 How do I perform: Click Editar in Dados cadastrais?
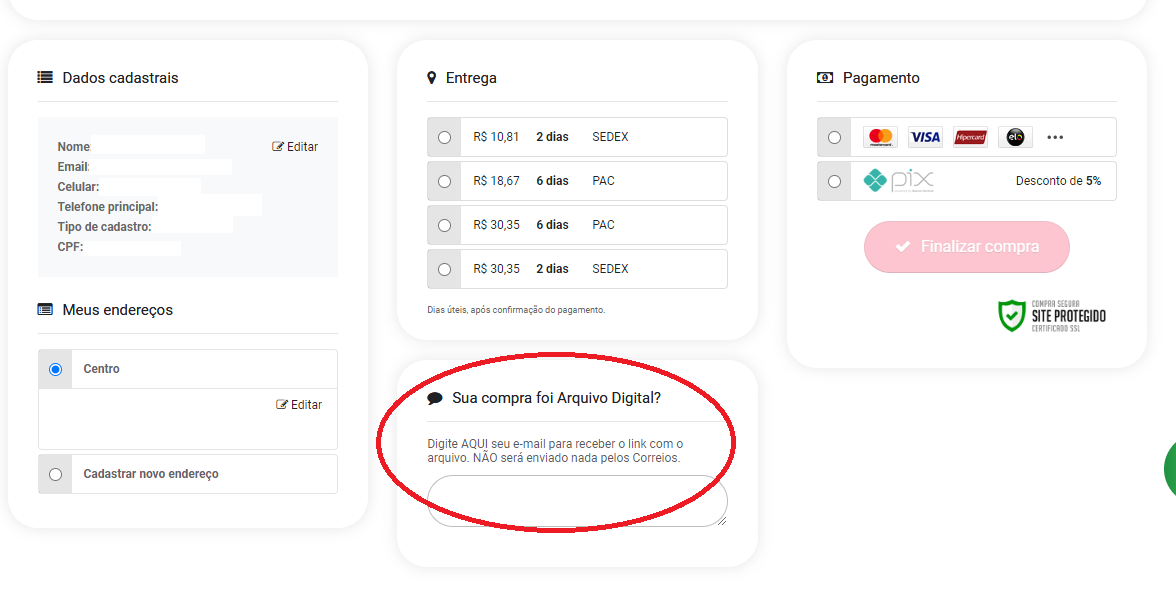pyautogui.click(x=295, y=147)
